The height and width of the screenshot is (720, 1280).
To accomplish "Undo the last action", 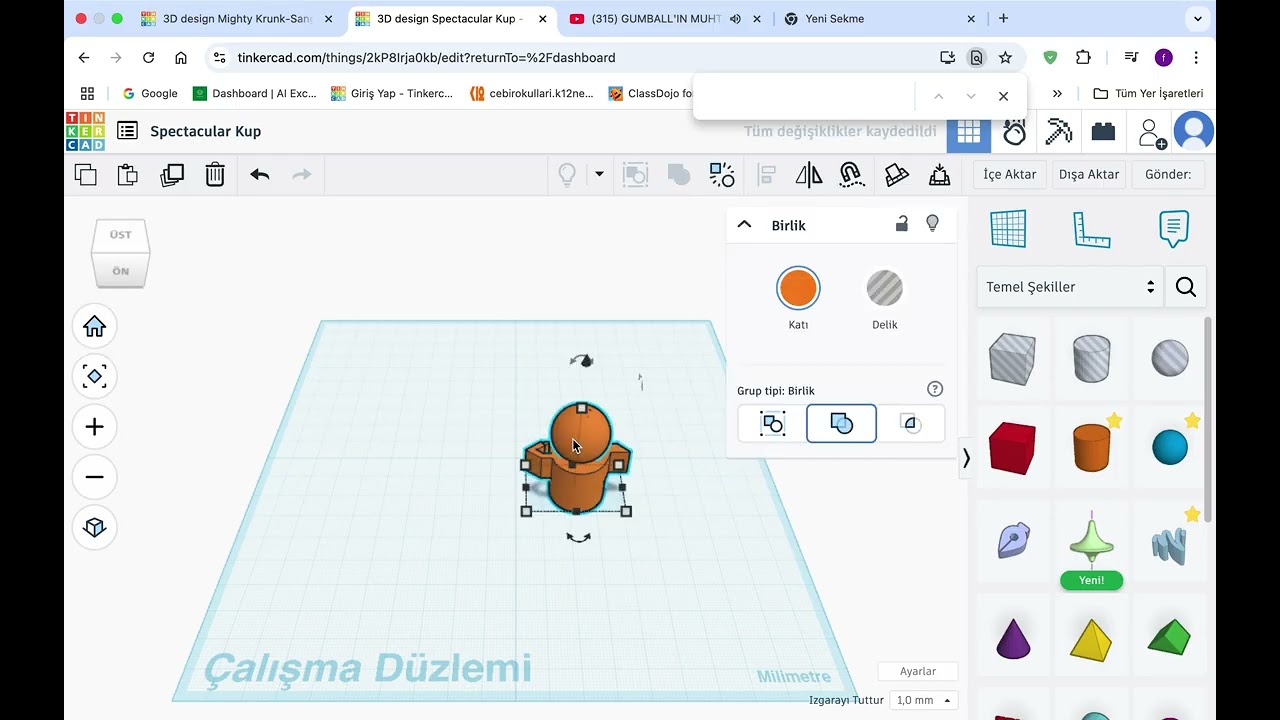I will tap(260, 175).
